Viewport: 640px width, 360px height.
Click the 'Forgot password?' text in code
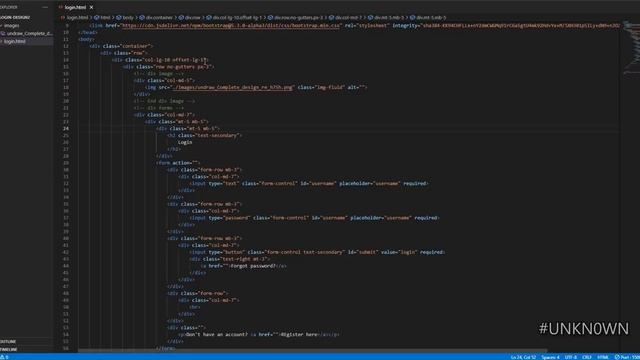pos(253,266)
